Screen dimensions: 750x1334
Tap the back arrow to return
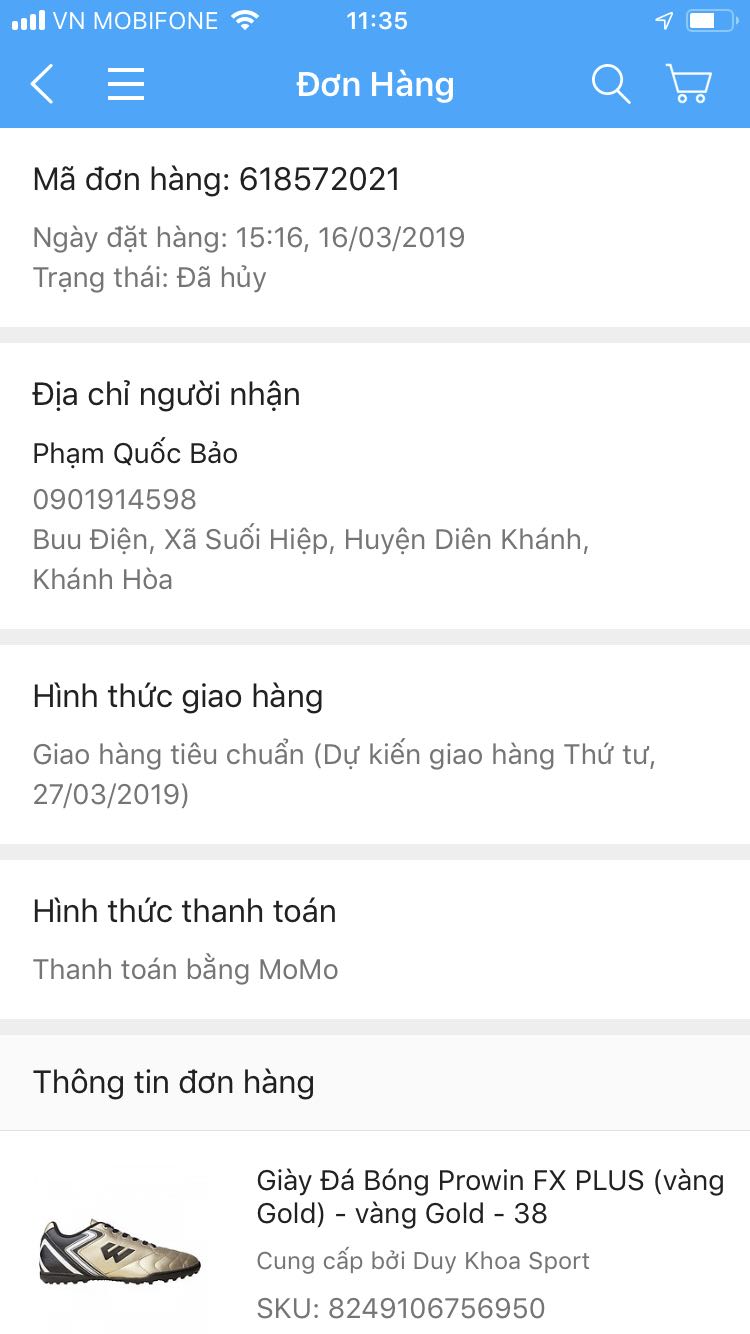[x=41, y=84]
